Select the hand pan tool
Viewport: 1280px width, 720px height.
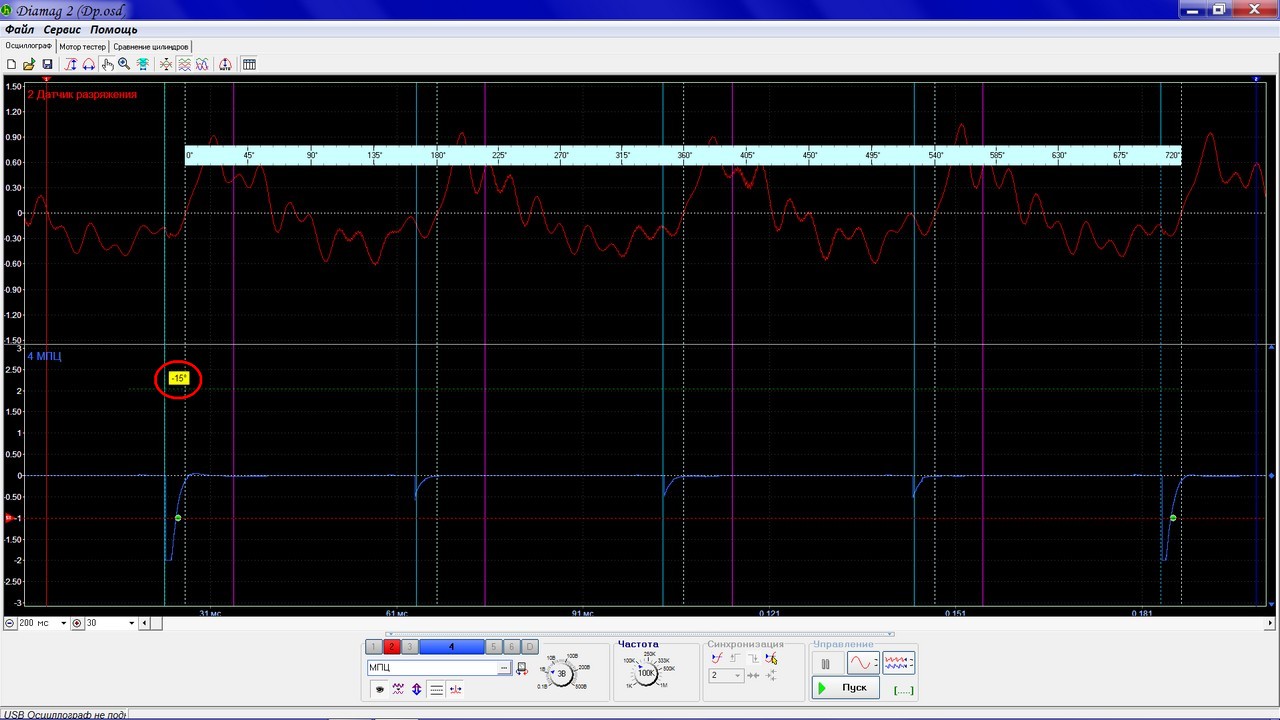[x=107, y=64]
